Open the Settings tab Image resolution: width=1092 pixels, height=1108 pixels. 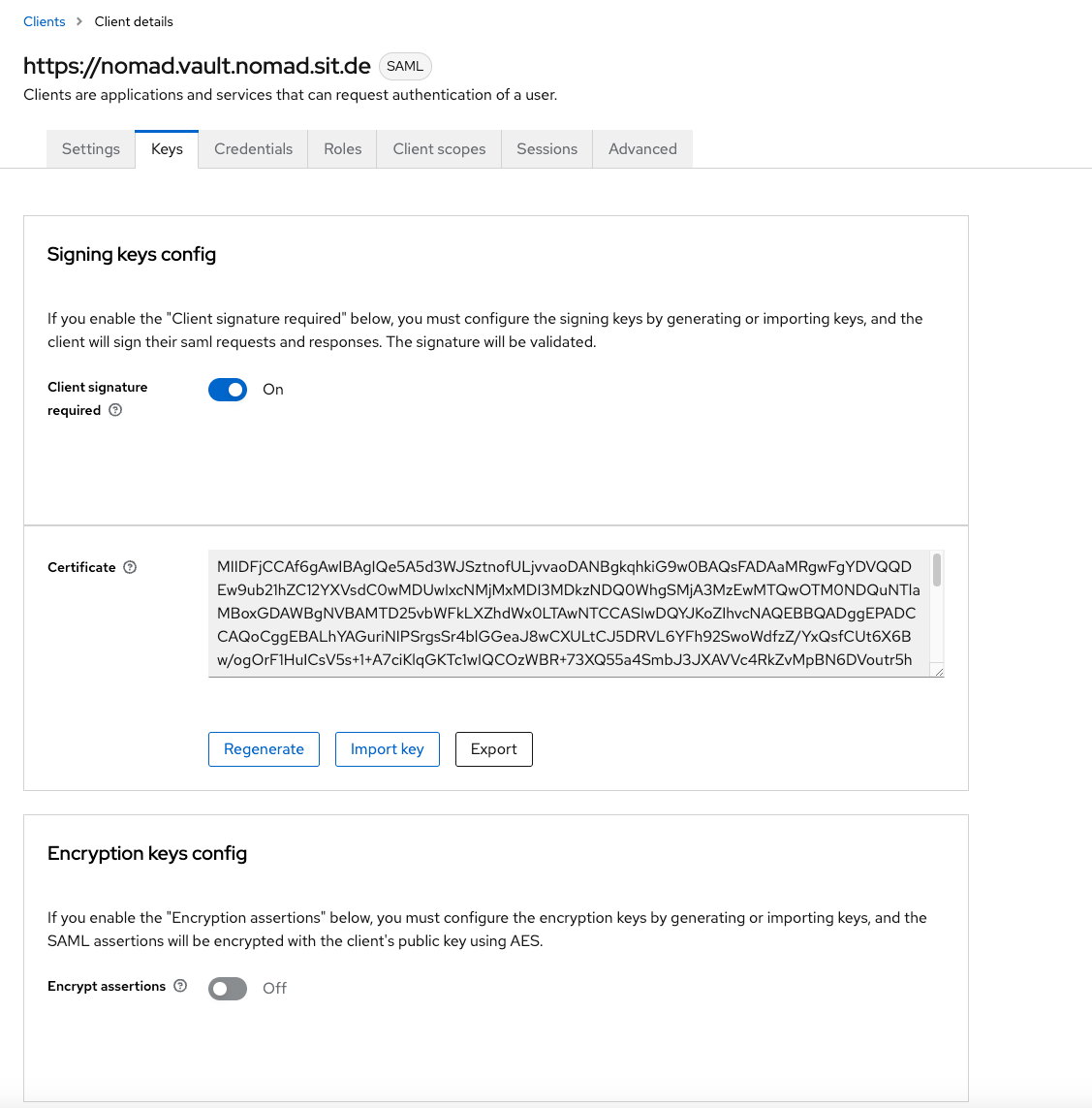click(x=91, y=149)
